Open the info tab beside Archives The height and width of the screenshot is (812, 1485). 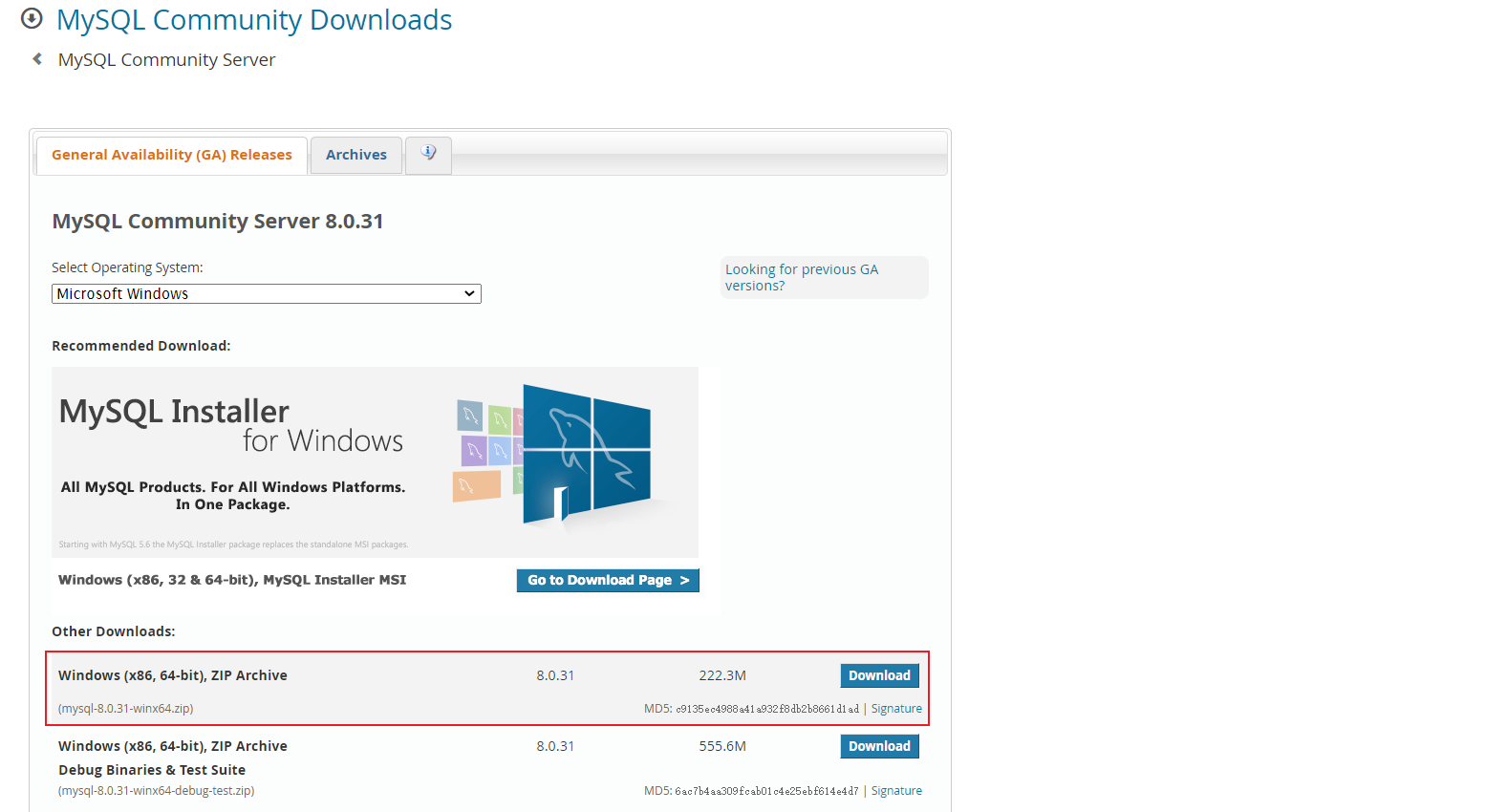coord(427,155)
